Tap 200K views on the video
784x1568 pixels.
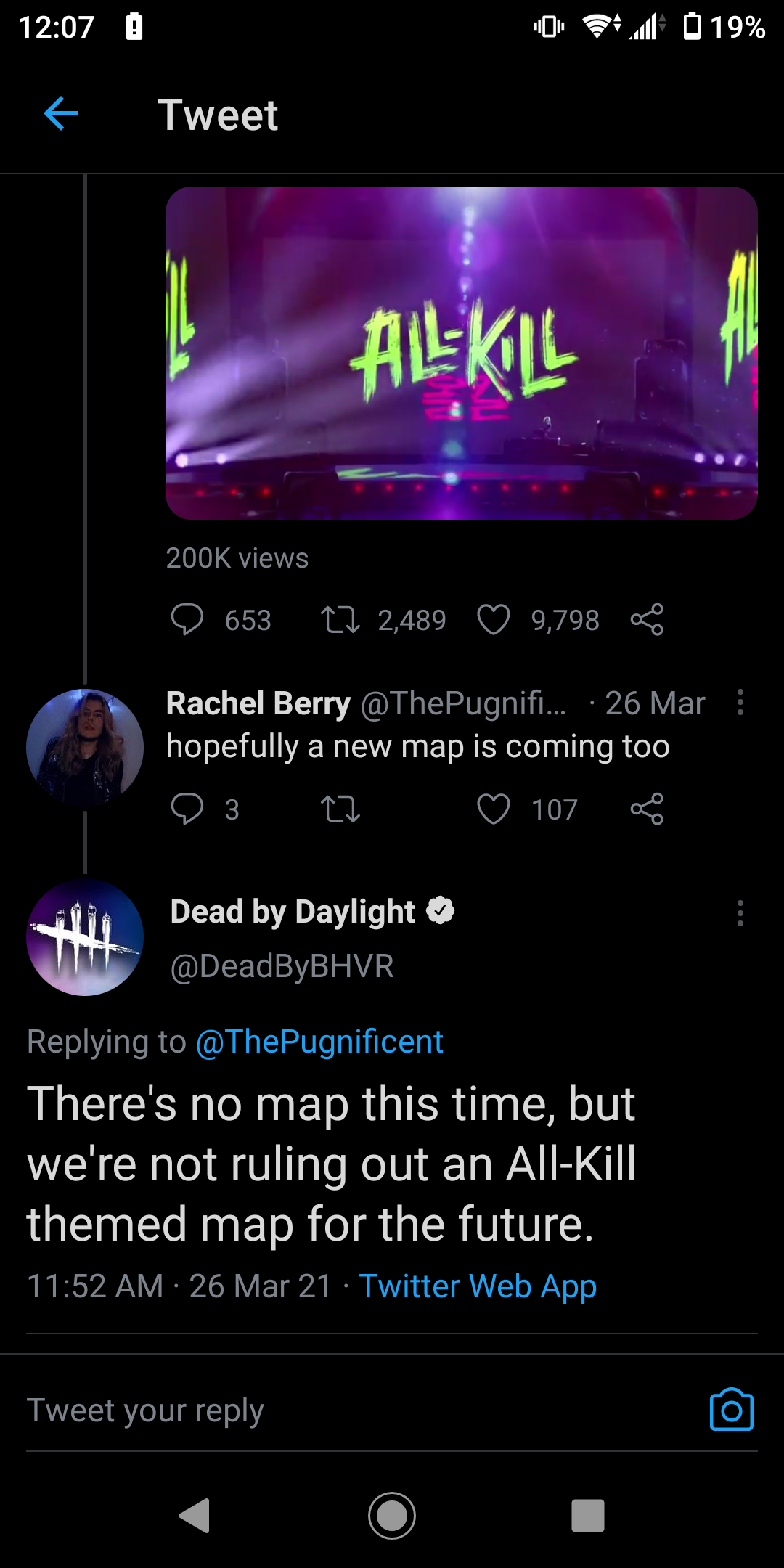click(x=237, y=558)
